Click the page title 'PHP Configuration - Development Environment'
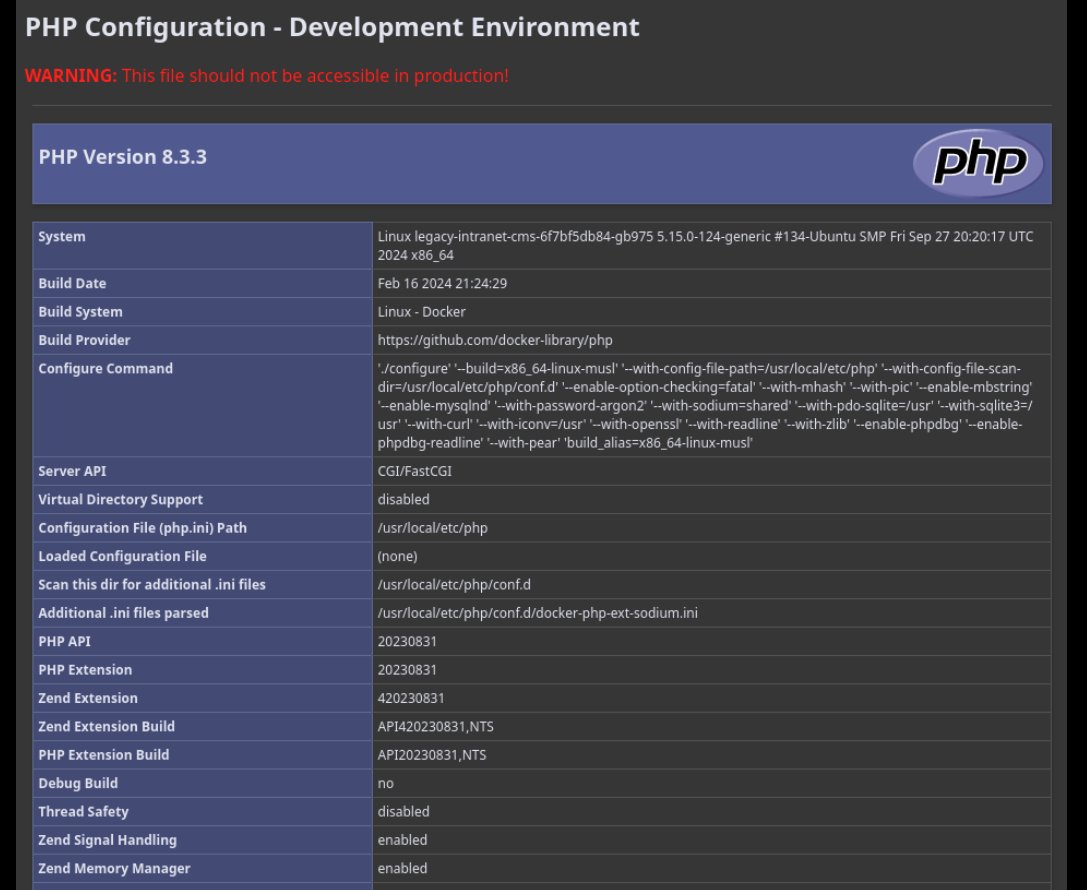Screen dimensions: 1087x890 pyautogui.click(x=332, y=27)
